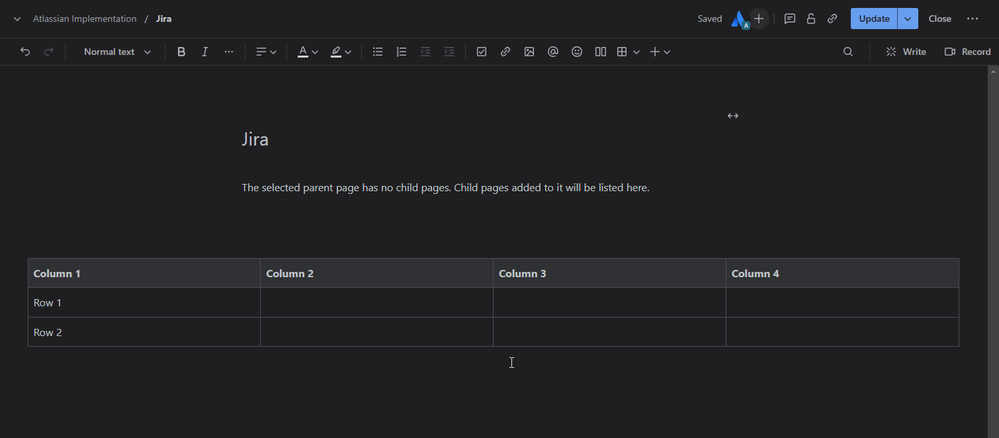Toggle italic formatting
Image resolution: width=999 pixels, height=438 pixels.
205,52
